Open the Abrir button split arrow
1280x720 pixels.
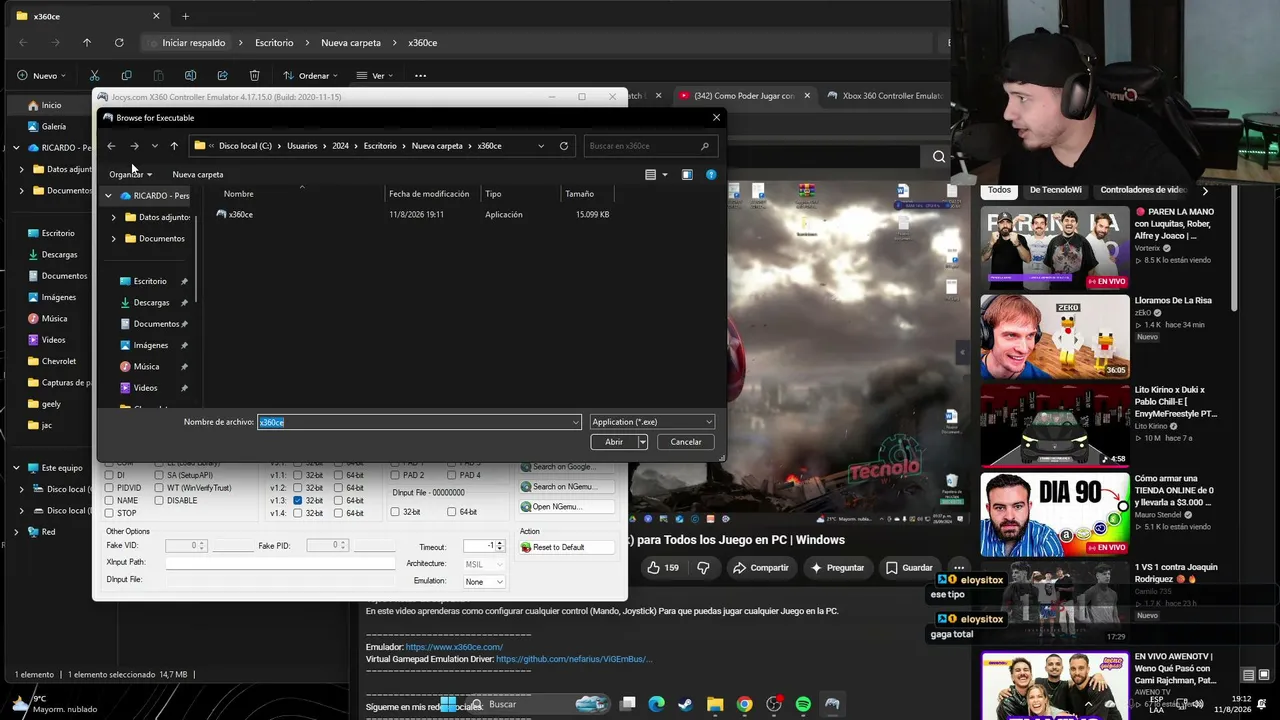[642, 442]
